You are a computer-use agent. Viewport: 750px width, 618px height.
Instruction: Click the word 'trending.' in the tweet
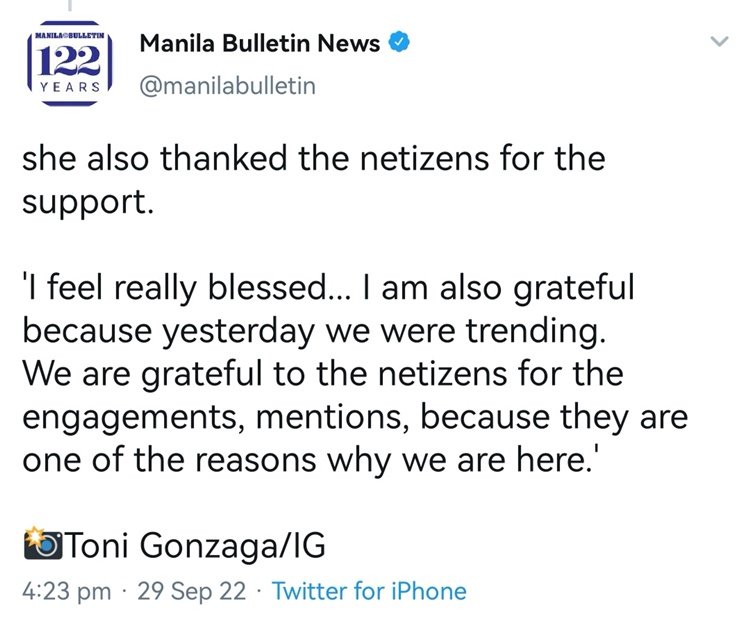[536, 332]
